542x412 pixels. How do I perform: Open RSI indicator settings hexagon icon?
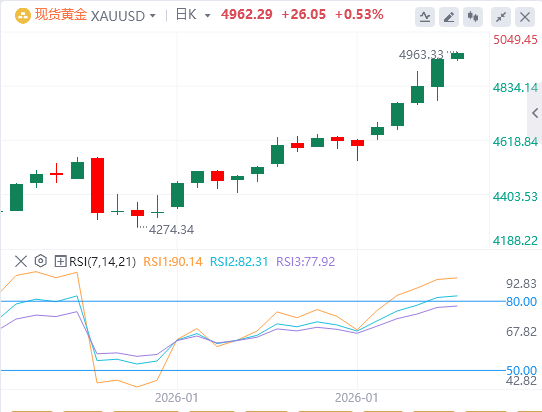pos(41,261)
